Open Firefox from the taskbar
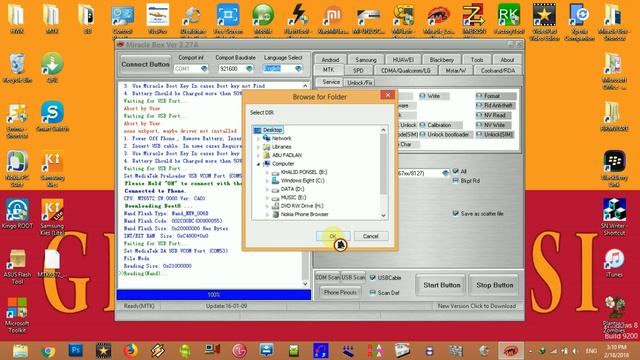Image resolution: width=640 pixels, height=360 pixels. [131, 350]
